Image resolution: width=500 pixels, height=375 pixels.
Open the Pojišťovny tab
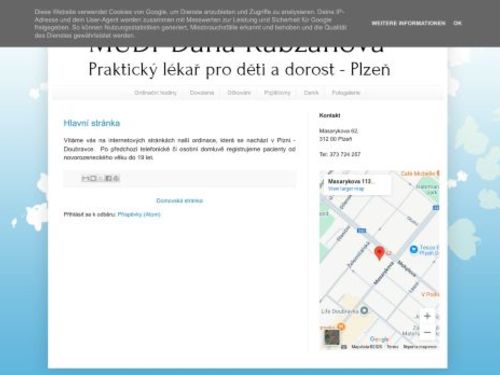click(x=277, y=93)
